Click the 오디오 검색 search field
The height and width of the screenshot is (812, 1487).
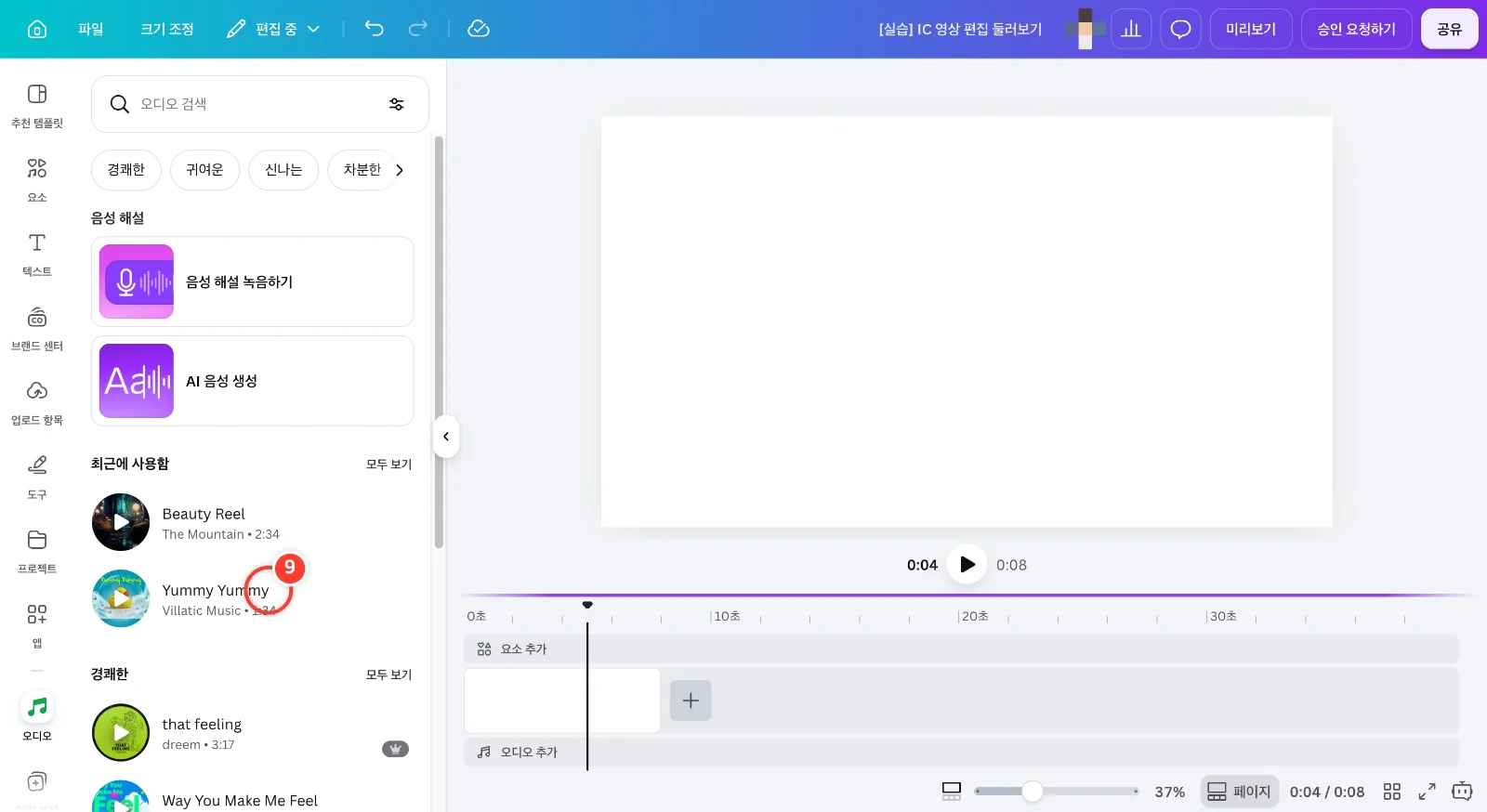tap(259, 104)
